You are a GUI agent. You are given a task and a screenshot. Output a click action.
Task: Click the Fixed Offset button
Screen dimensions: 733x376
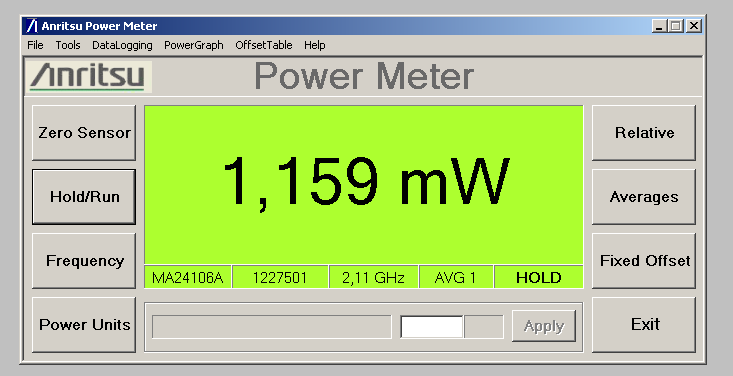click(644, 261)
